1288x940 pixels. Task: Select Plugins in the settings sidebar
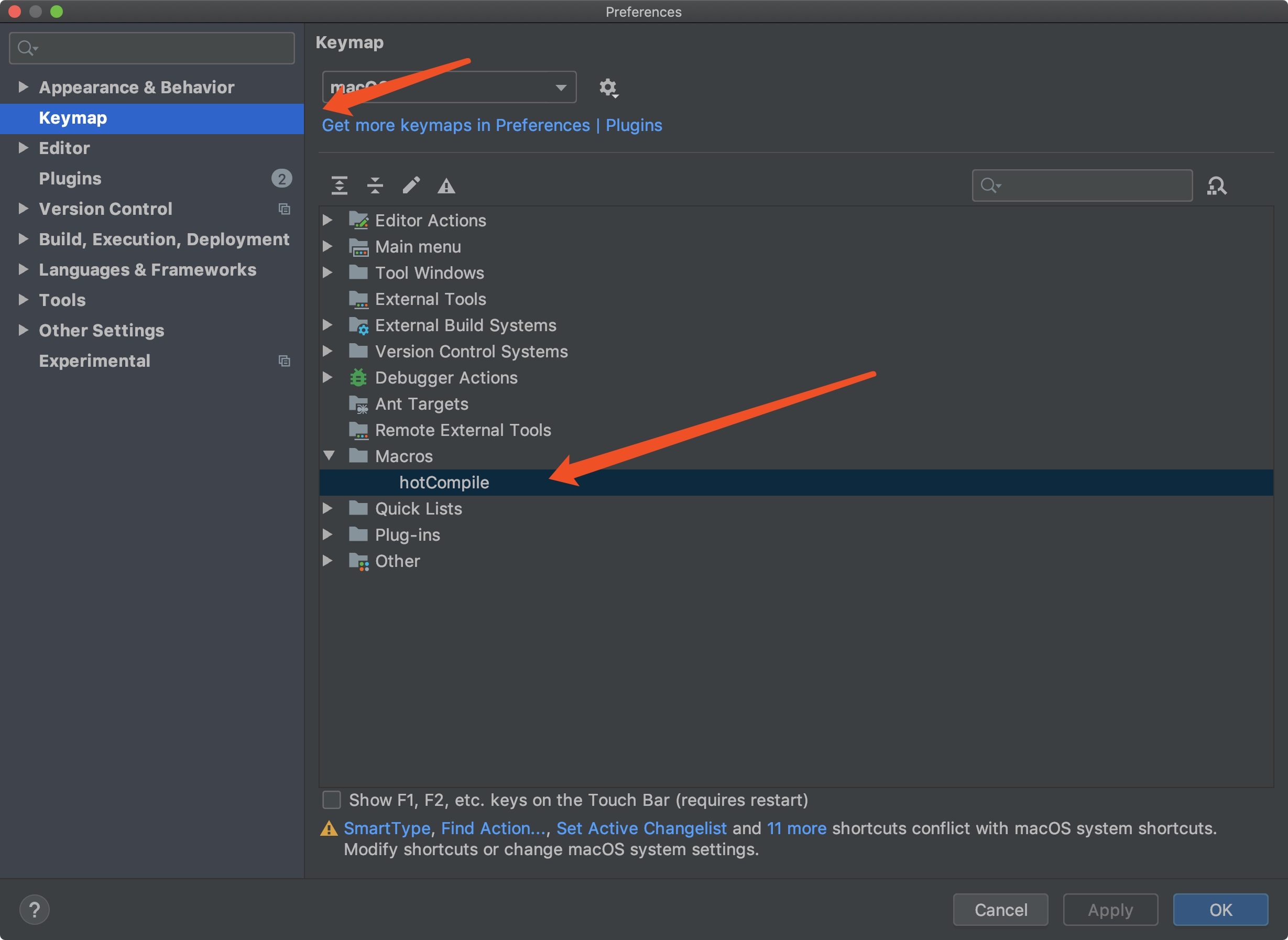[70, 179]
